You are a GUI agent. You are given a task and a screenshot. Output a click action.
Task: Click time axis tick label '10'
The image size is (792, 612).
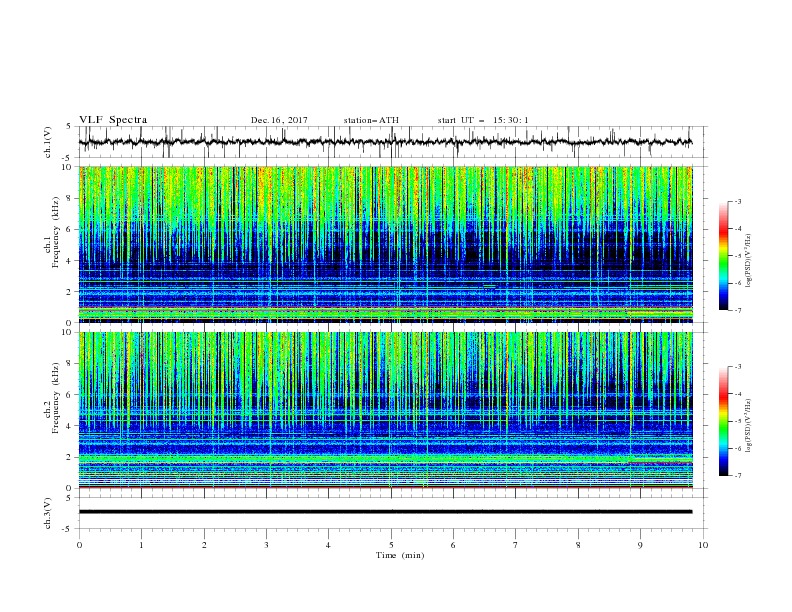click(703, 545)
